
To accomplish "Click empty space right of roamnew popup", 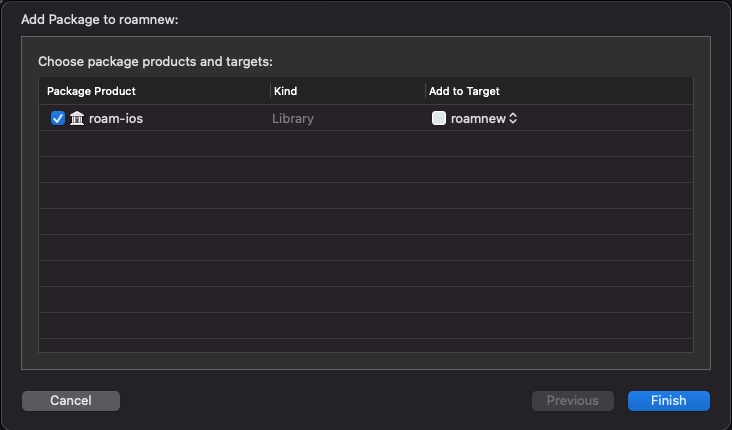I will [605, 118].
